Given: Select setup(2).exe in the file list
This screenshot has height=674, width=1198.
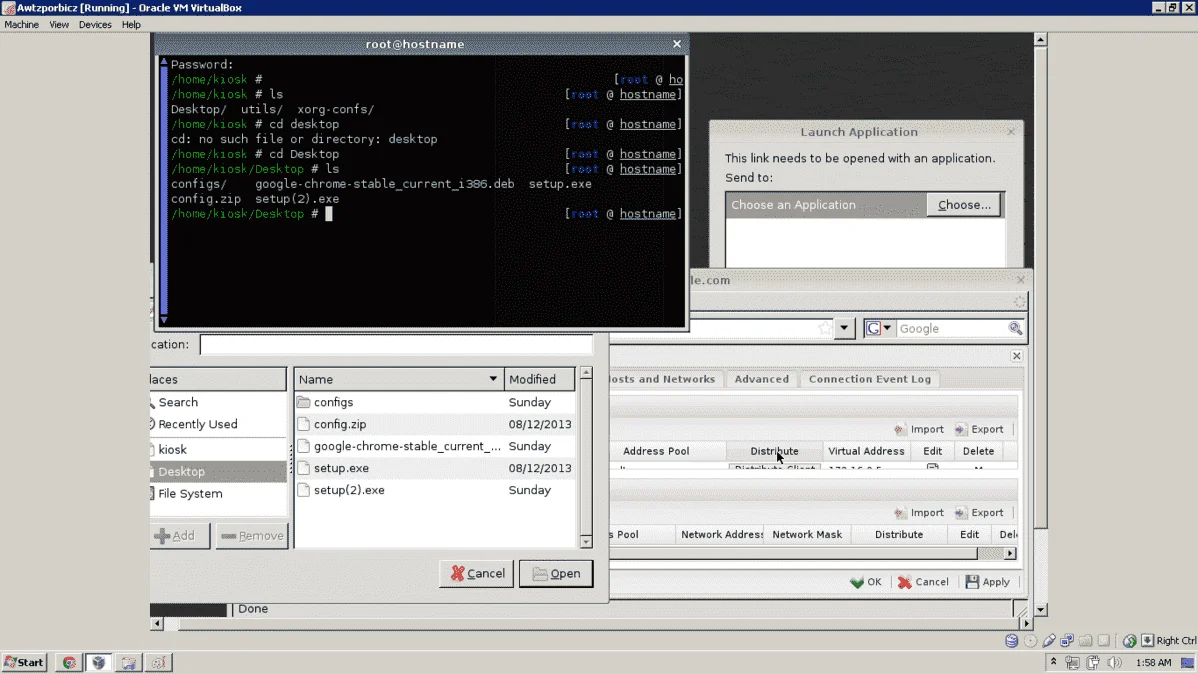Looking at the screenshot, I should (x=435, y=491).
